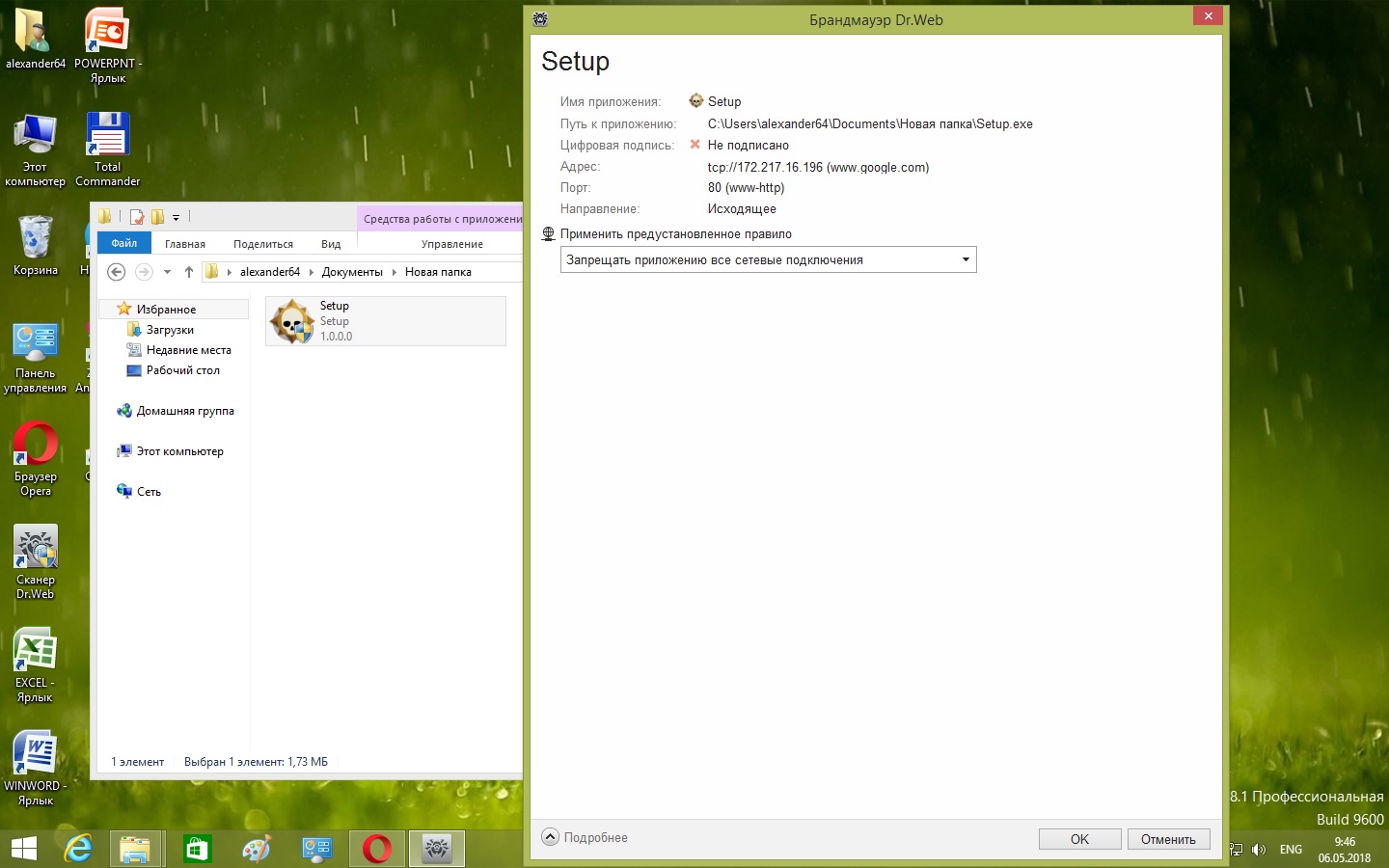The width and height of the screenshot is (1389, 868).
Task: Launch Internet Explorer from the taskbar
Action: click(78, 849)
